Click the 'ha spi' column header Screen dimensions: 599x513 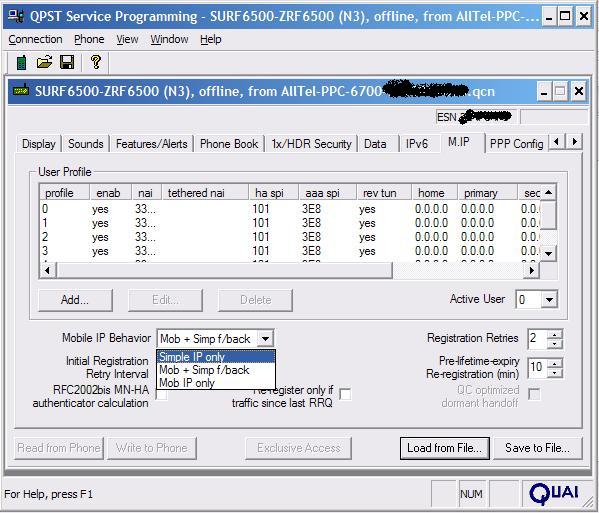[x=274, y=193]
